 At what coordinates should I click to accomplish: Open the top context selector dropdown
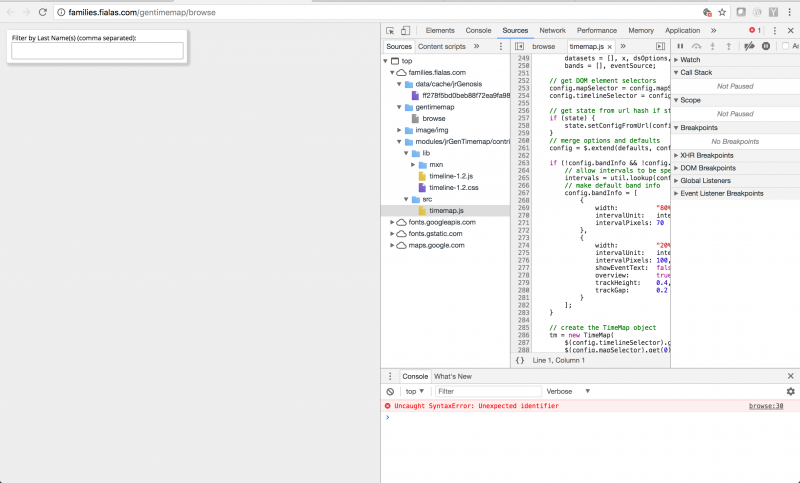coord(415,391)
